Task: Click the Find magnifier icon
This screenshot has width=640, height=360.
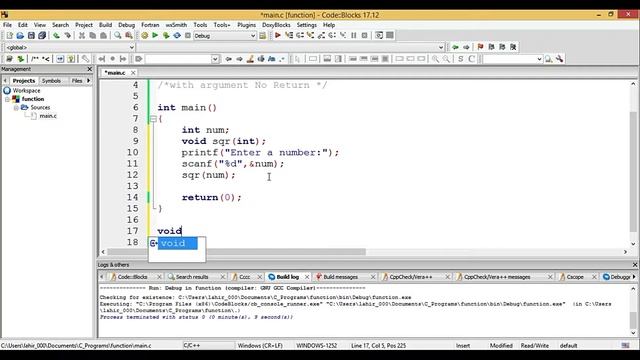Action: pyautogui.click(x=118, y=36)
